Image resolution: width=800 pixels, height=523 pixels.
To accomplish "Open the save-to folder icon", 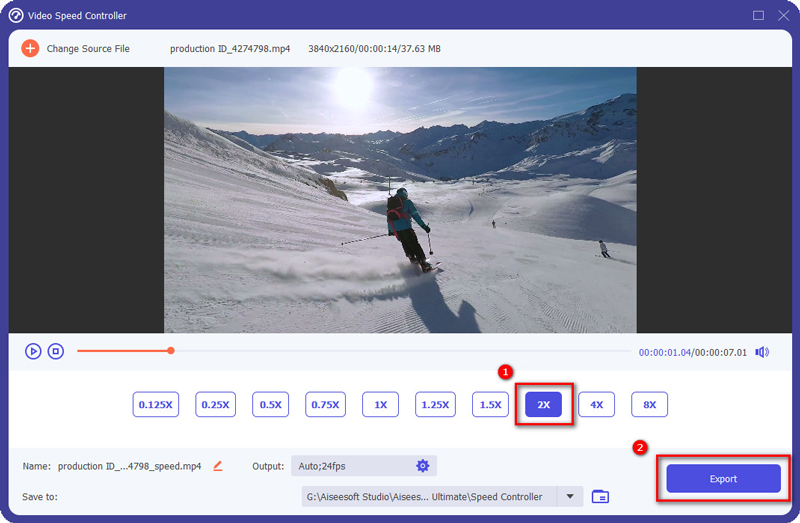I will [x=600, y=496].
